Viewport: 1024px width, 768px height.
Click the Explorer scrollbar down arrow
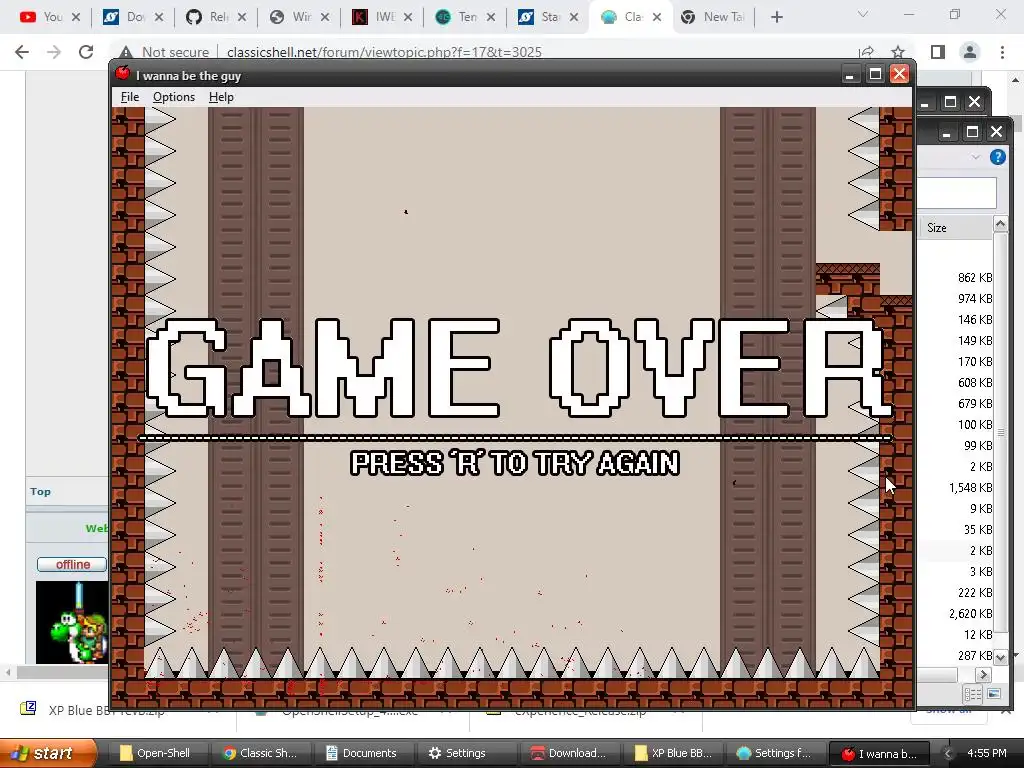[x=1000, y=656]
